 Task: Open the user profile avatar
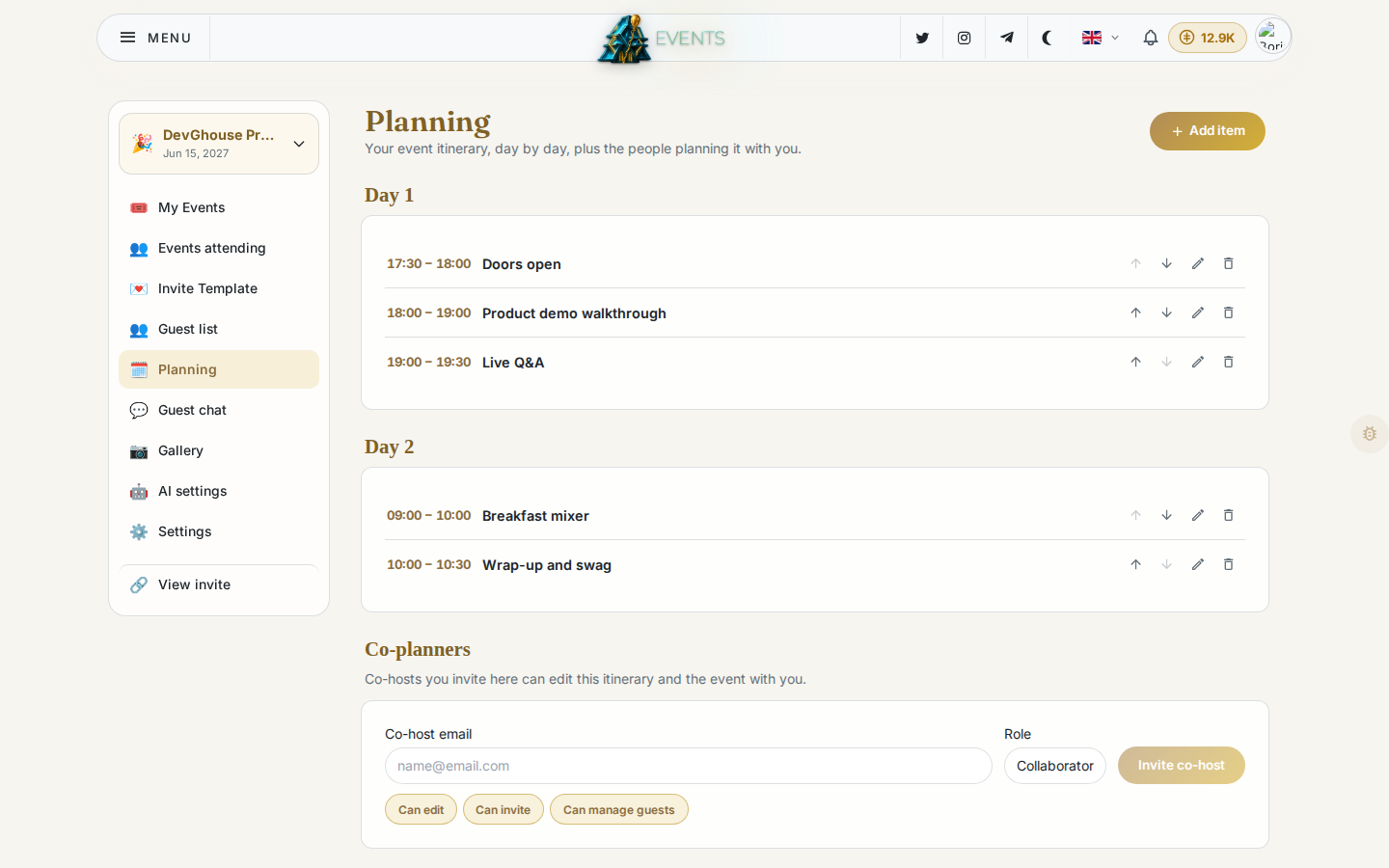(1272, 38)
